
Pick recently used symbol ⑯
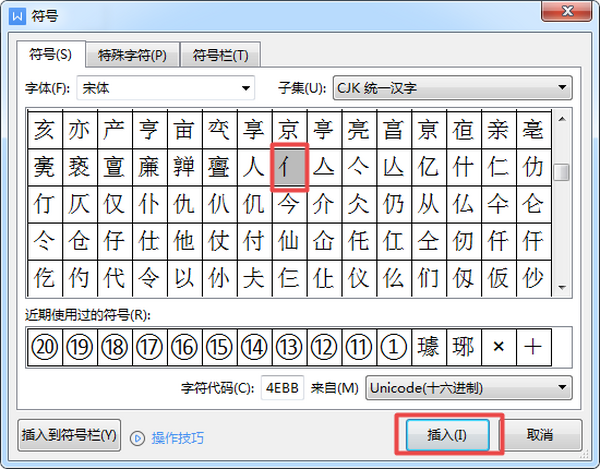coord(184,347)
